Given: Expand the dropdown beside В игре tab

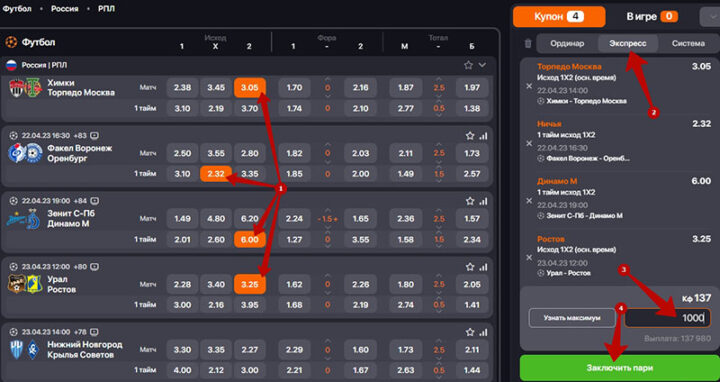Looking at the screenshot, I should (710, 17).
